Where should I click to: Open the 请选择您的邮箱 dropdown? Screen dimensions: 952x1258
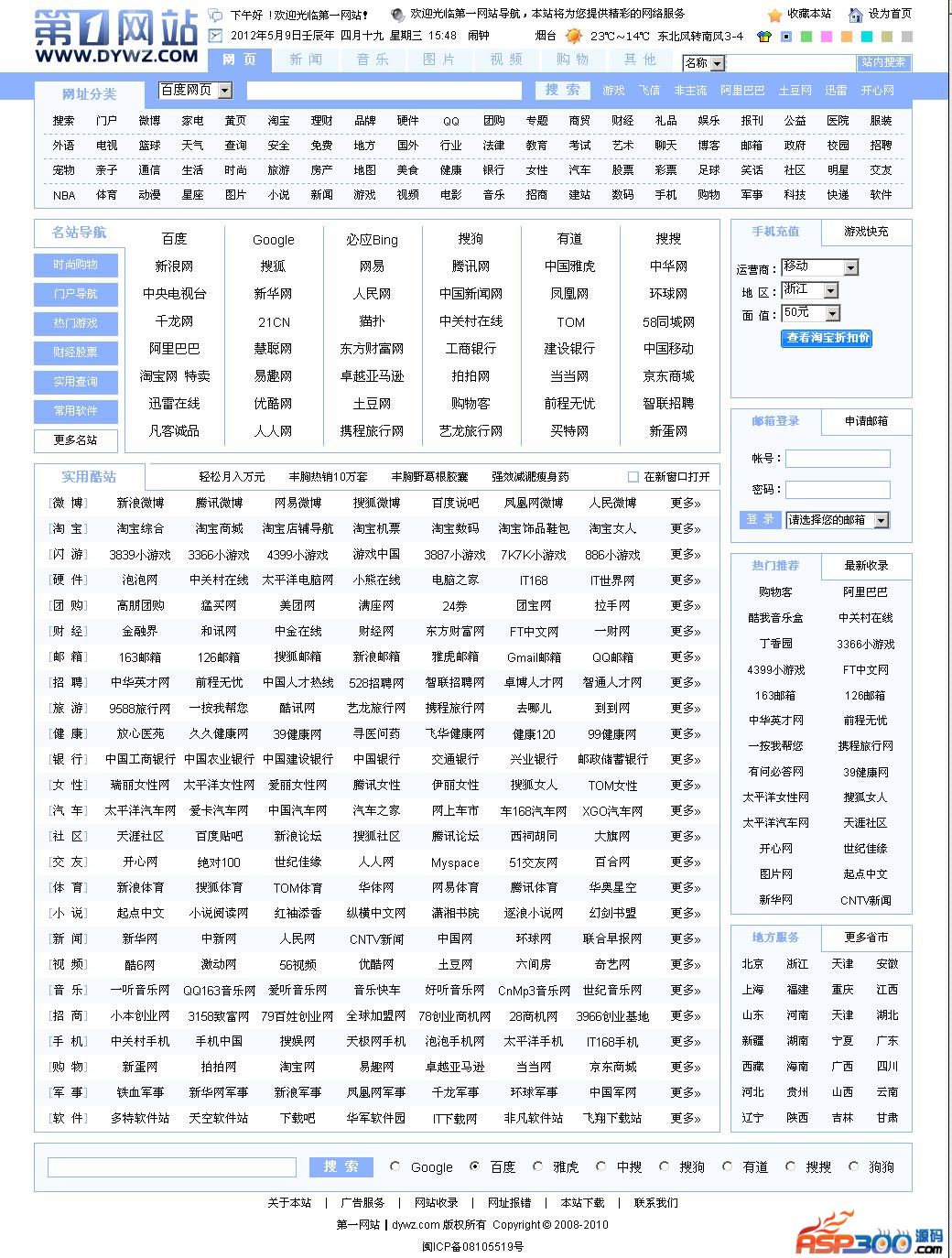tap(838, 520)
